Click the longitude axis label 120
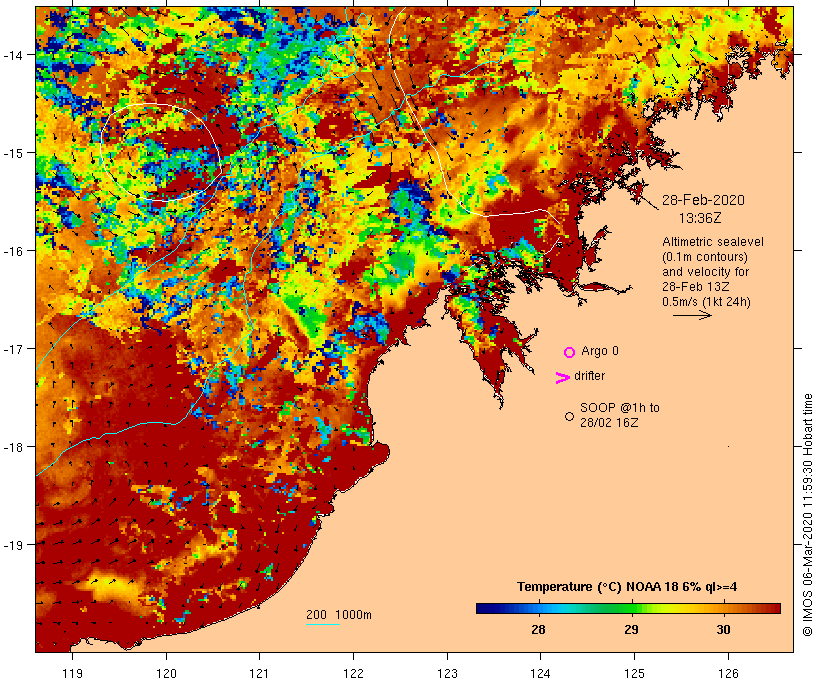 click(166, 673)
